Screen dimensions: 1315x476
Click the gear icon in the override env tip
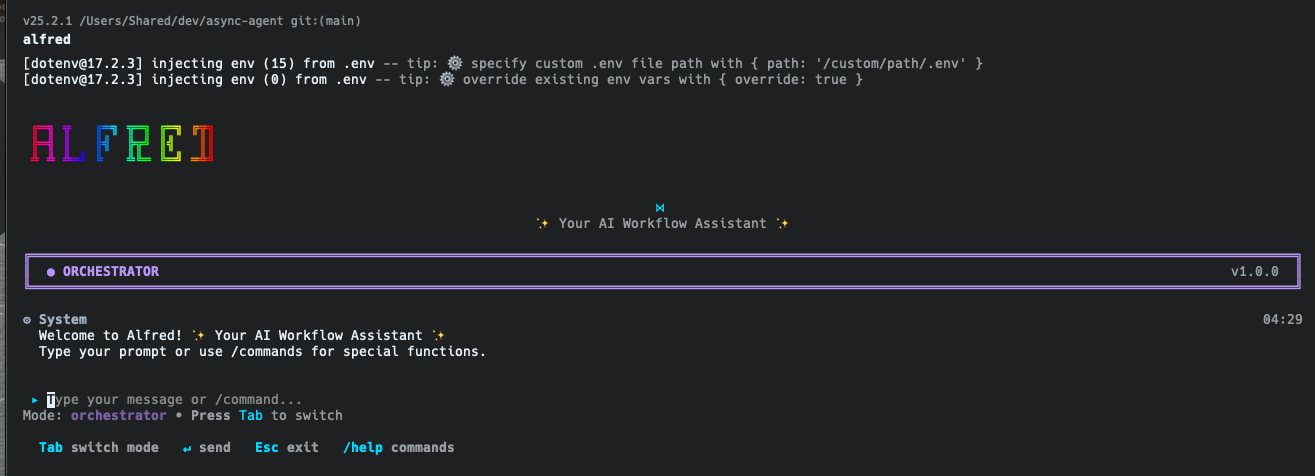click(446, 79)
